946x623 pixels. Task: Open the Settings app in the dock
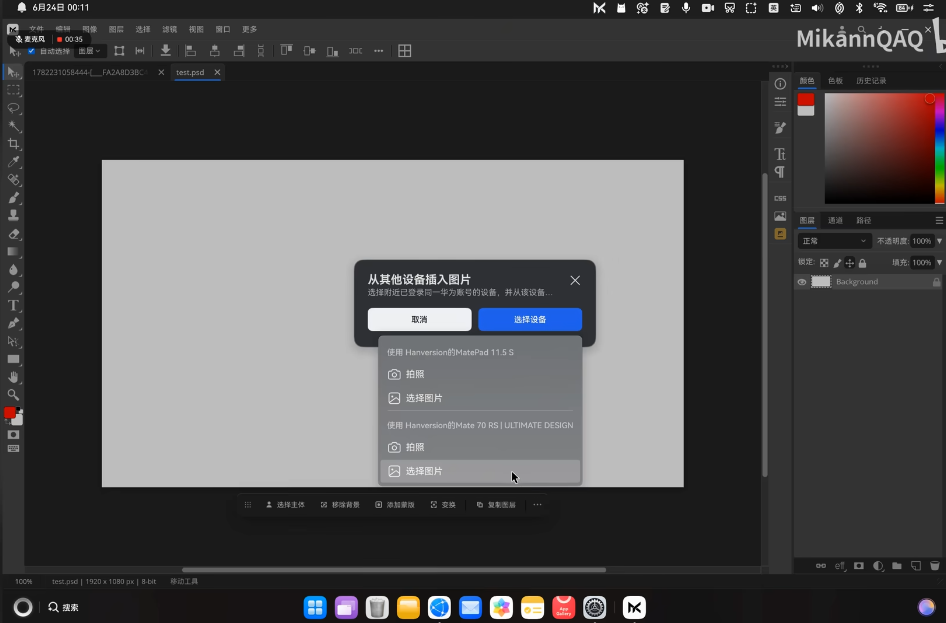click(594, 607)
